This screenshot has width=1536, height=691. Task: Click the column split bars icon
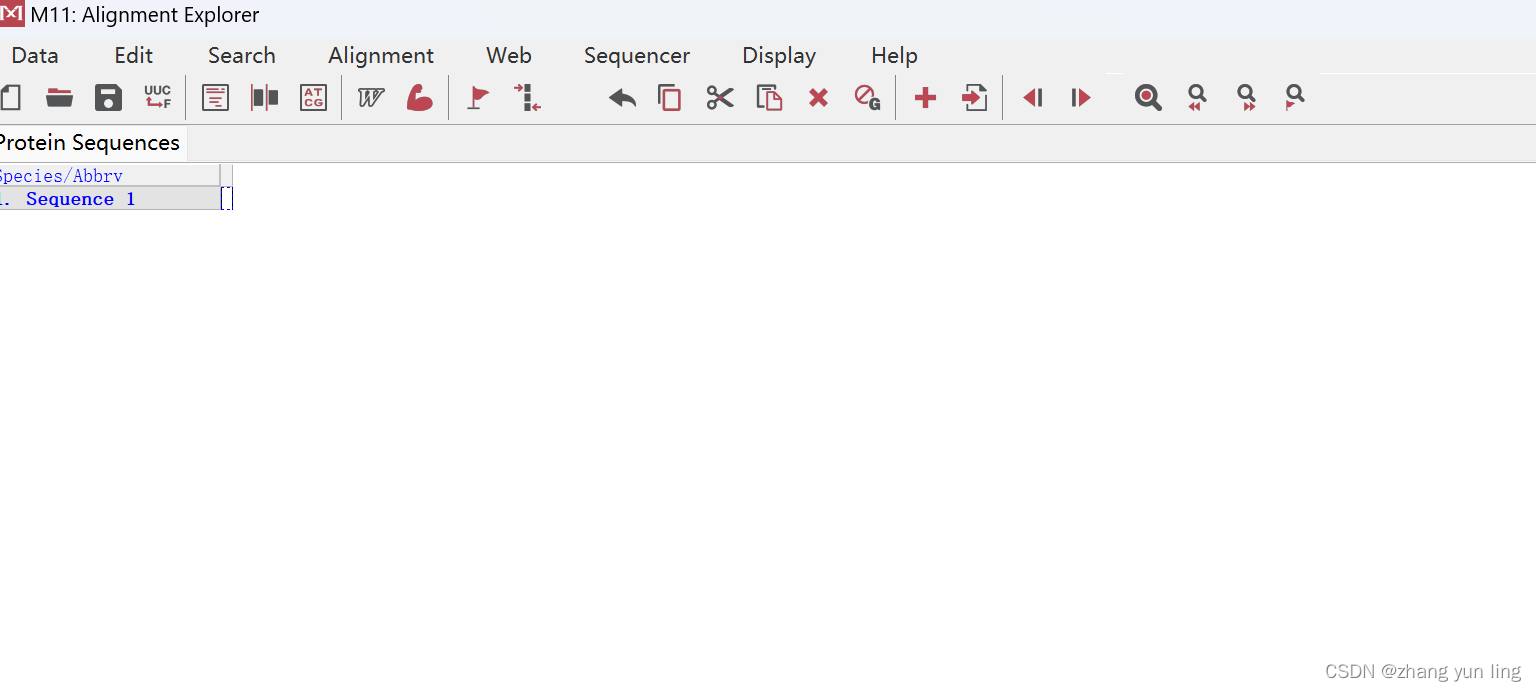coord(264,97)
